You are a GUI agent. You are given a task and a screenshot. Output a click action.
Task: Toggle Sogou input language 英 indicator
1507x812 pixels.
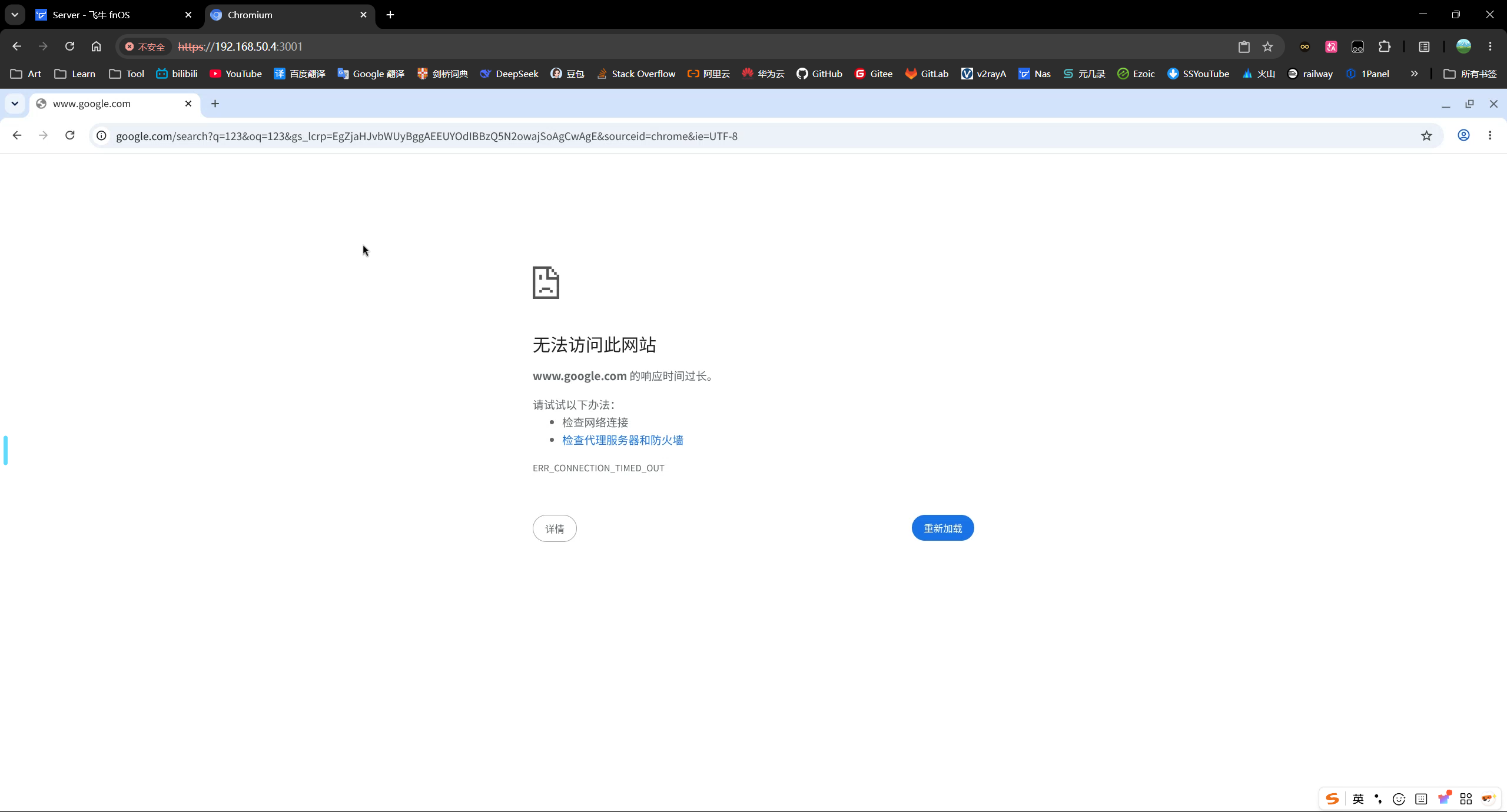(x=1358, y=798)
